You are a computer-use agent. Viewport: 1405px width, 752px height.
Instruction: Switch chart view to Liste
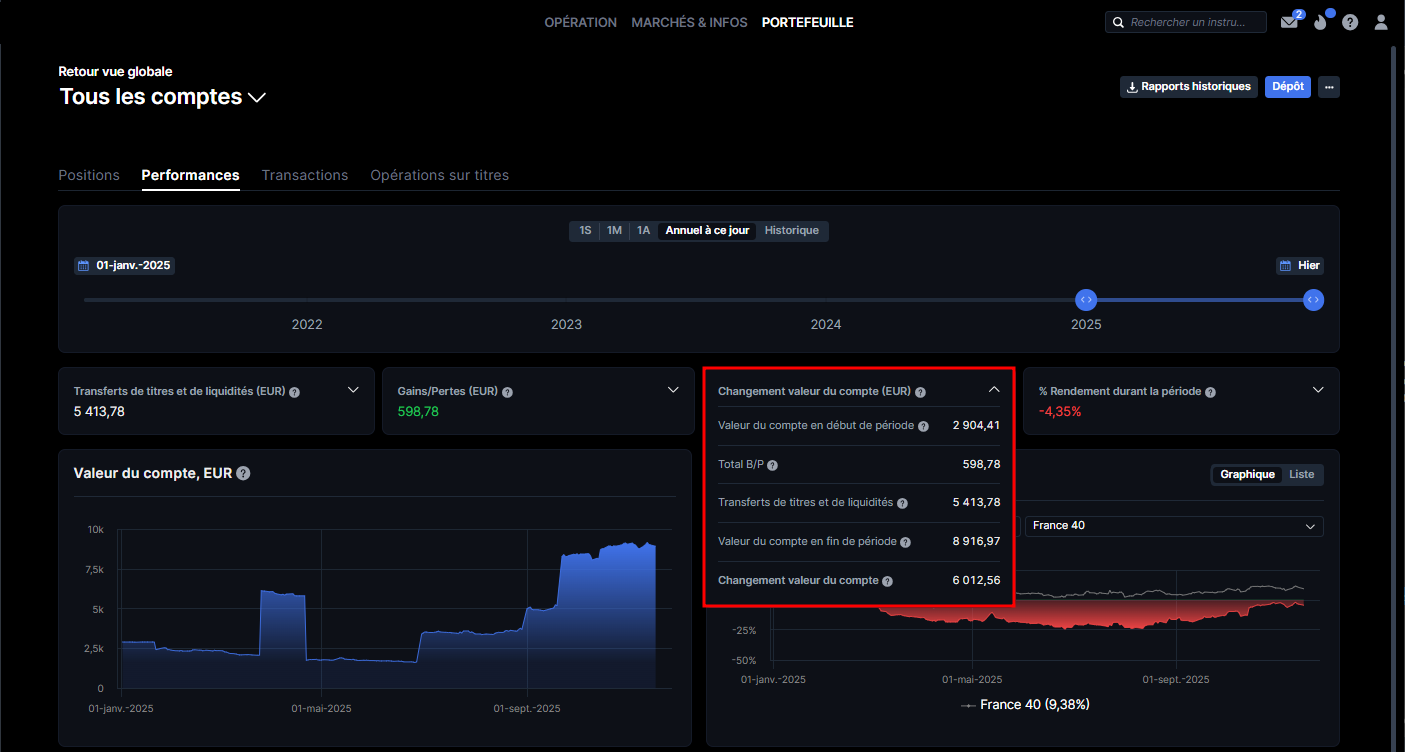click(x=1301, y=474)
